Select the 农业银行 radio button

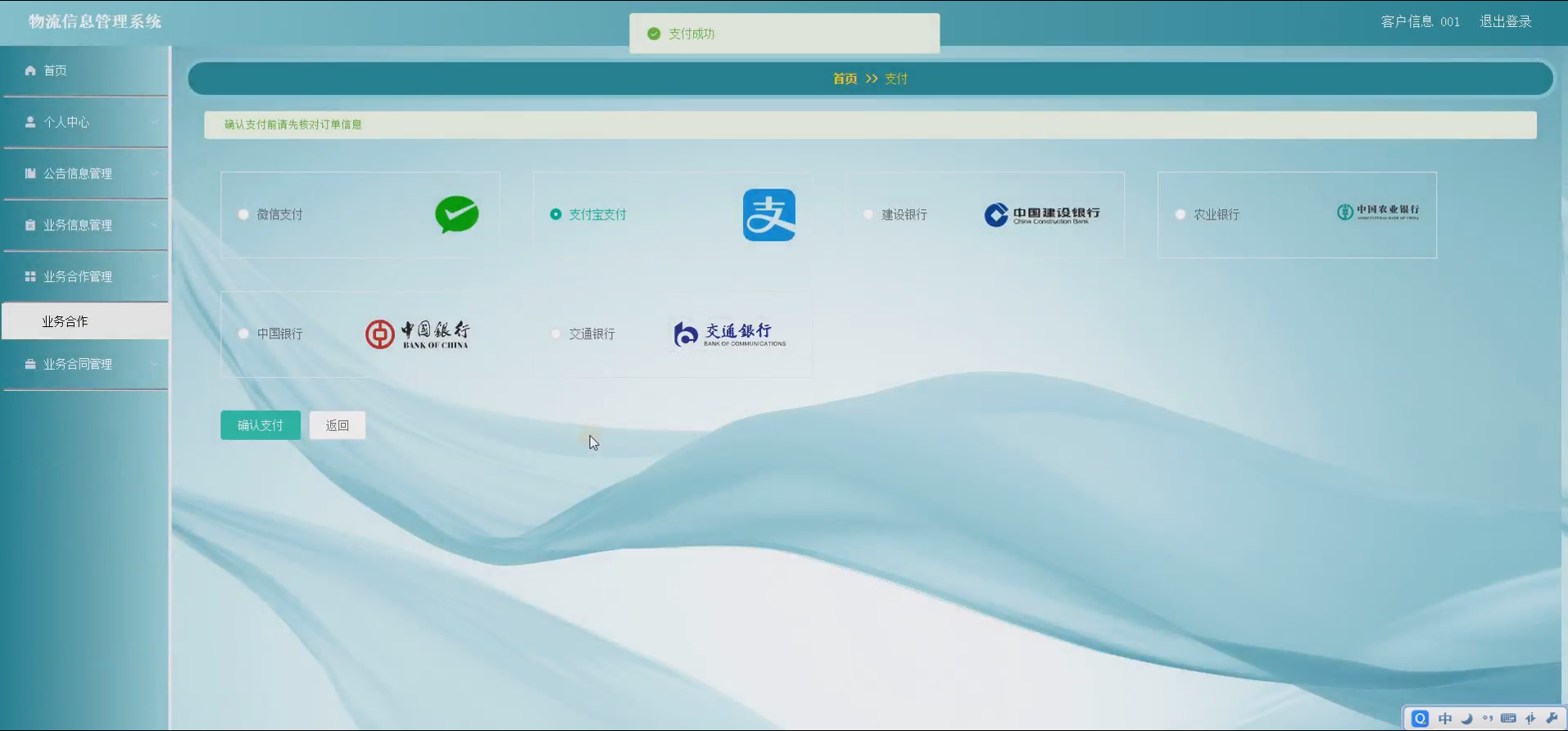[x=1180, y=215]
